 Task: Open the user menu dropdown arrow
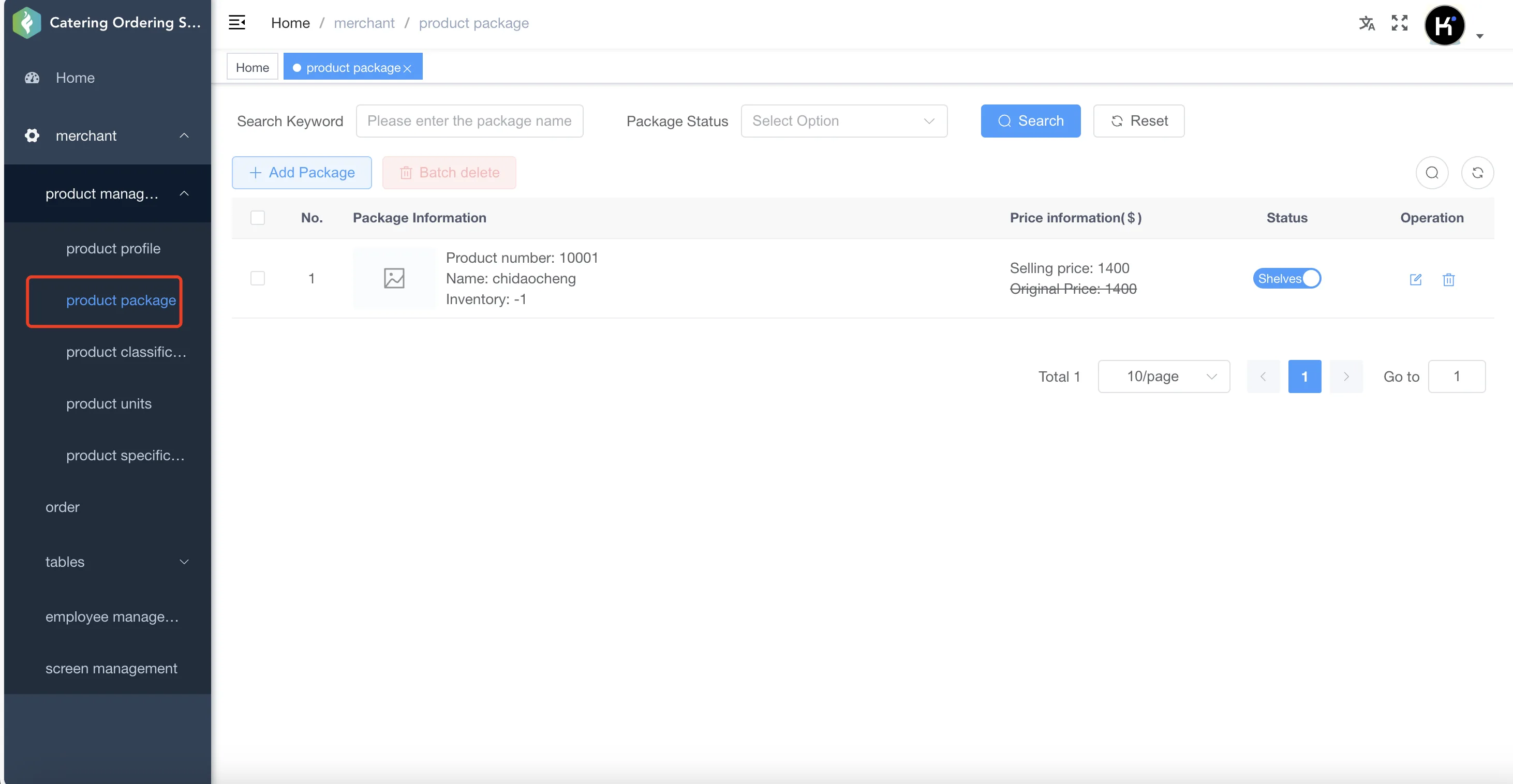1479,36
